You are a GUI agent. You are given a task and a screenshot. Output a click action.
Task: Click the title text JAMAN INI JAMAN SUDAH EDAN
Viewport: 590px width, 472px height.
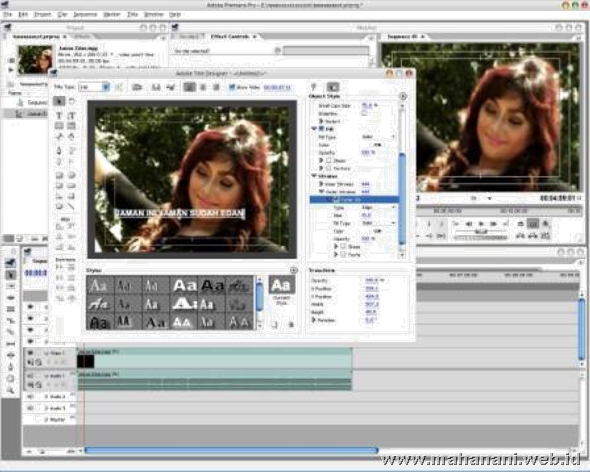179,213
